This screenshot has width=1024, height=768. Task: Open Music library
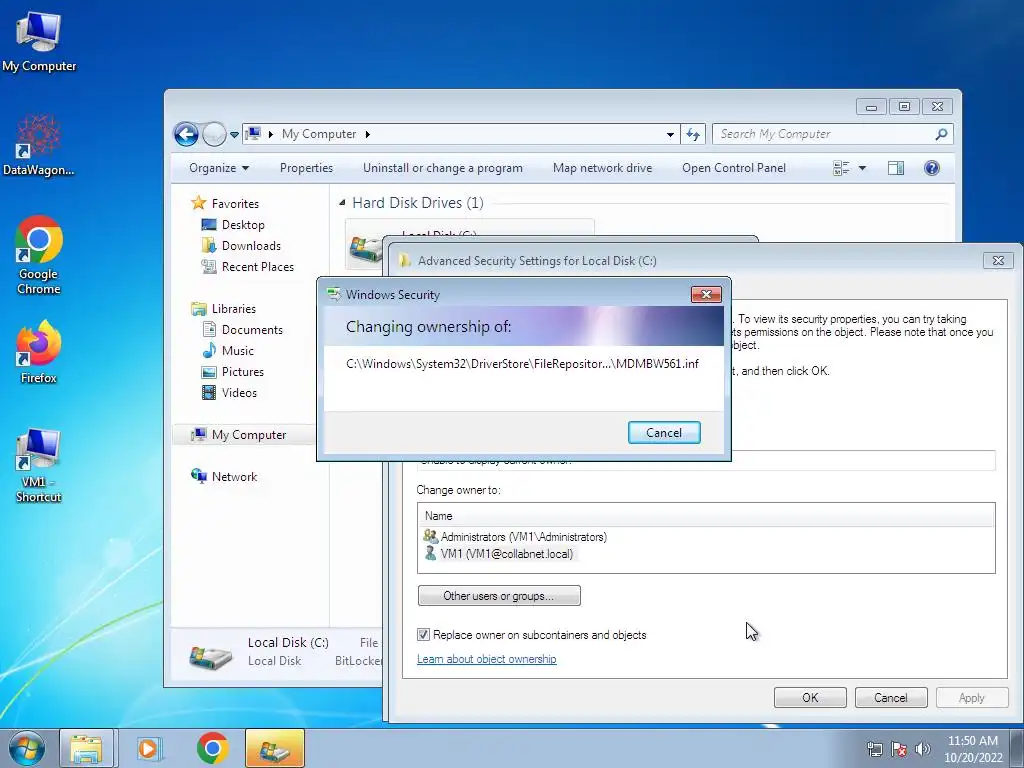(x=229, y=351)
